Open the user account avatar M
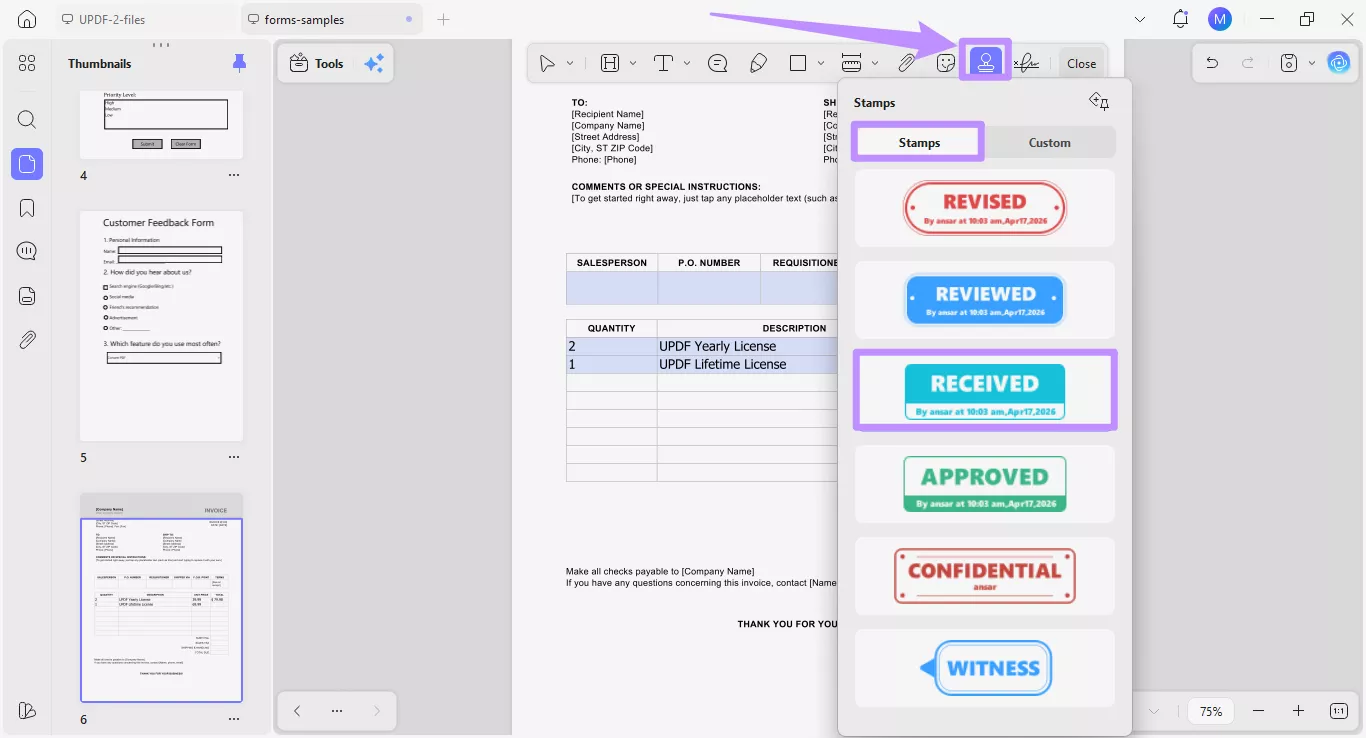The image size is (1366, 738). pos(1219,19)
